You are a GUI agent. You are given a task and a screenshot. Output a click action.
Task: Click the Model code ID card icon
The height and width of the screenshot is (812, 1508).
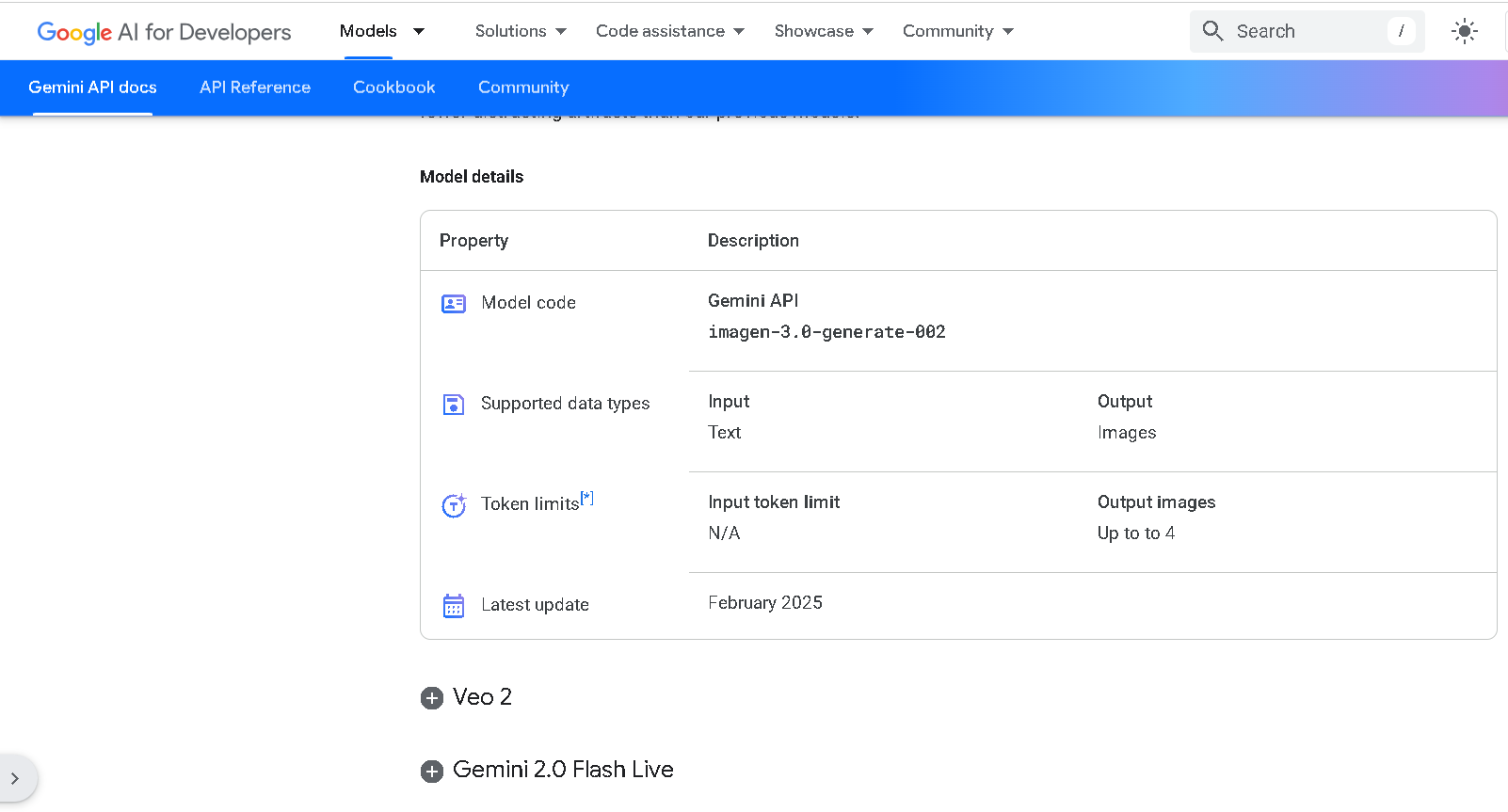pos(454,304)
